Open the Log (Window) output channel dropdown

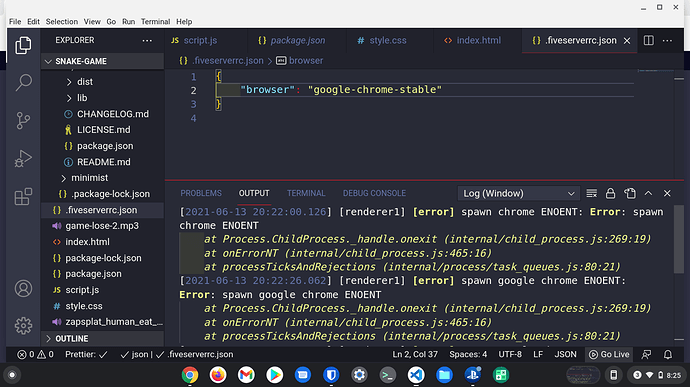pyautogui.click(x=518, y=193)
